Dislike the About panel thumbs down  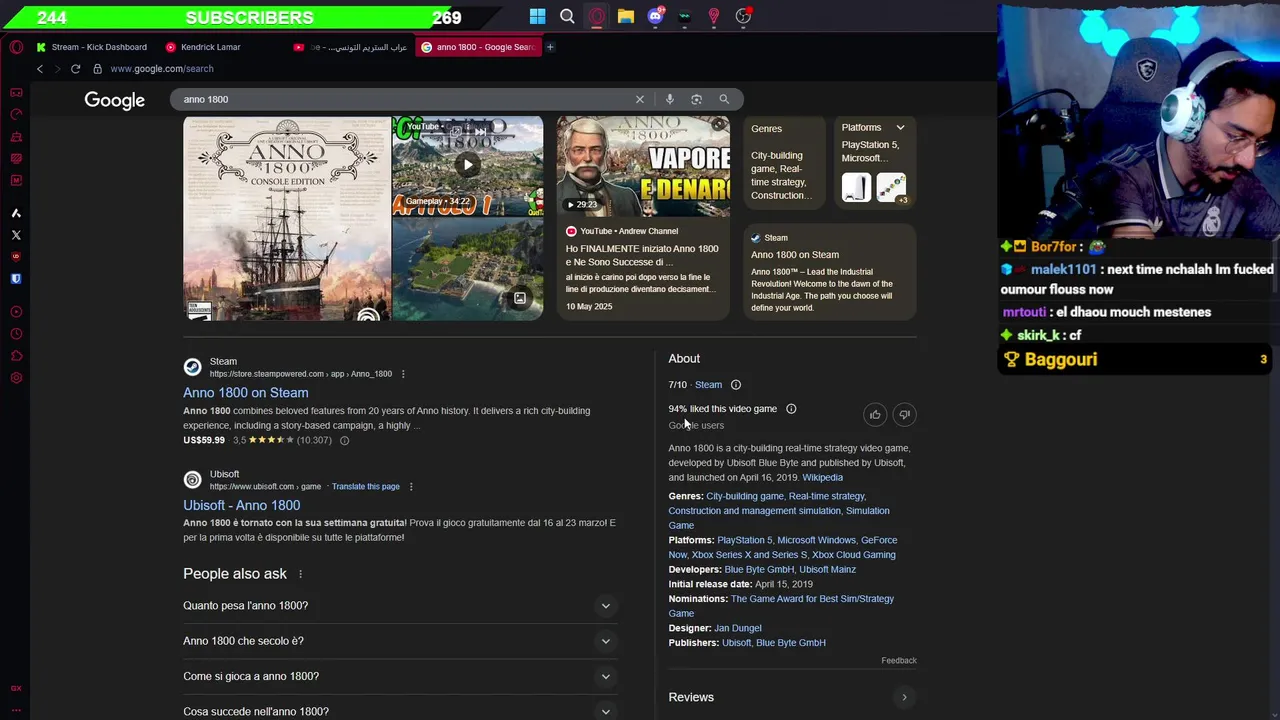tap(904, 415)
